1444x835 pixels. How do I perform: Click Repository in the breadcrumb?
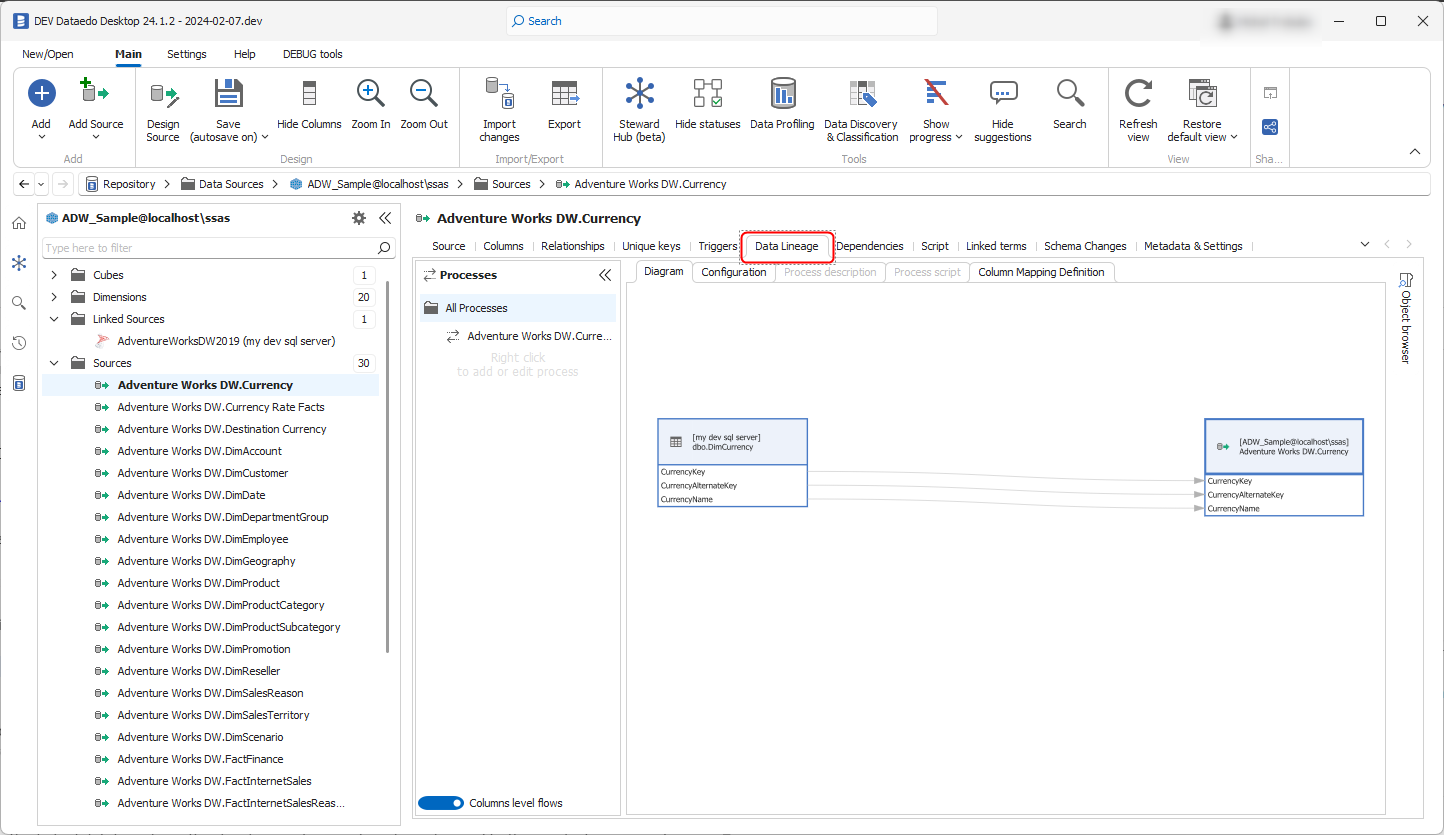pos(129,184)
